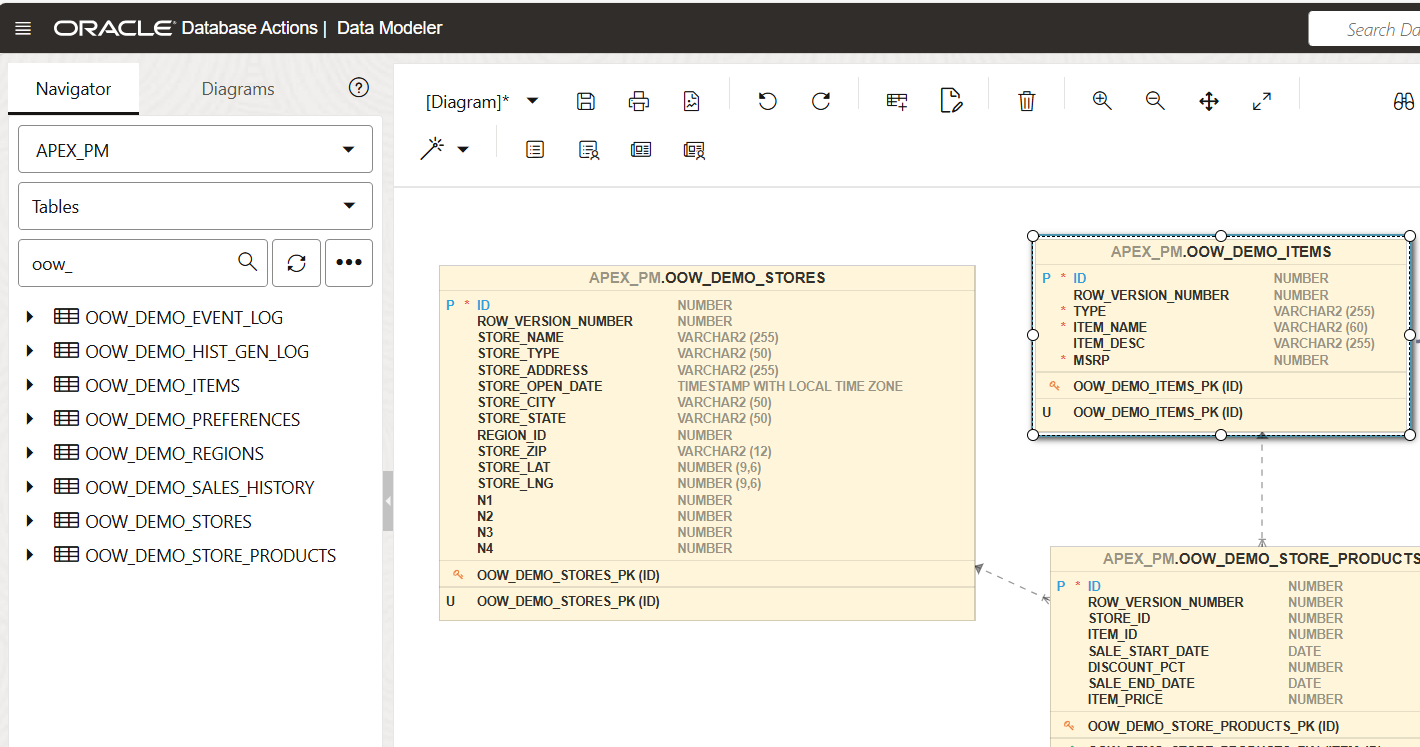Click the list report with user icon
The height and width of the screenshot is (747, 1420).
click(589, 150)
